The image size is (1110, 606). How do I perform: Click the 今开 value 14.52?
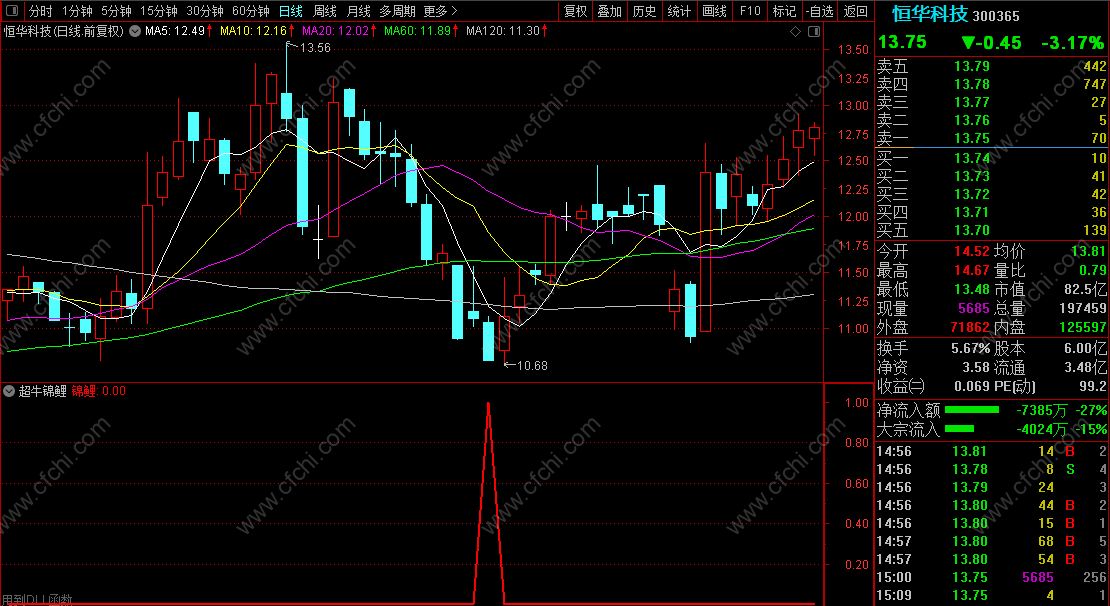(972, 251)
